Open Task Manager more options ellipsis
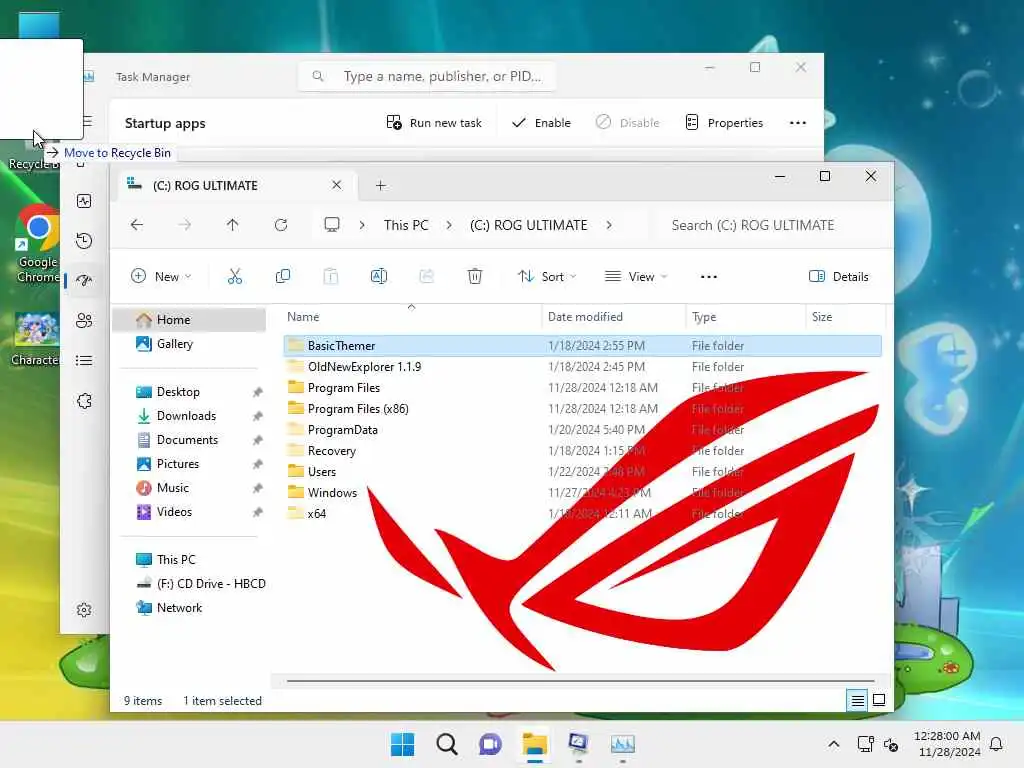Viewport: 1024px width, 768px height. click(798, 123)
